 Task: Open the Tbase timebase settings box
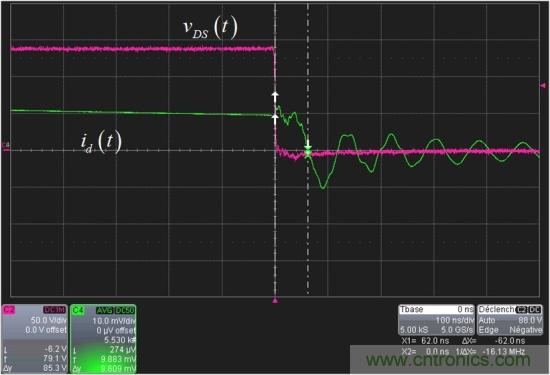(x=436, y=320)
